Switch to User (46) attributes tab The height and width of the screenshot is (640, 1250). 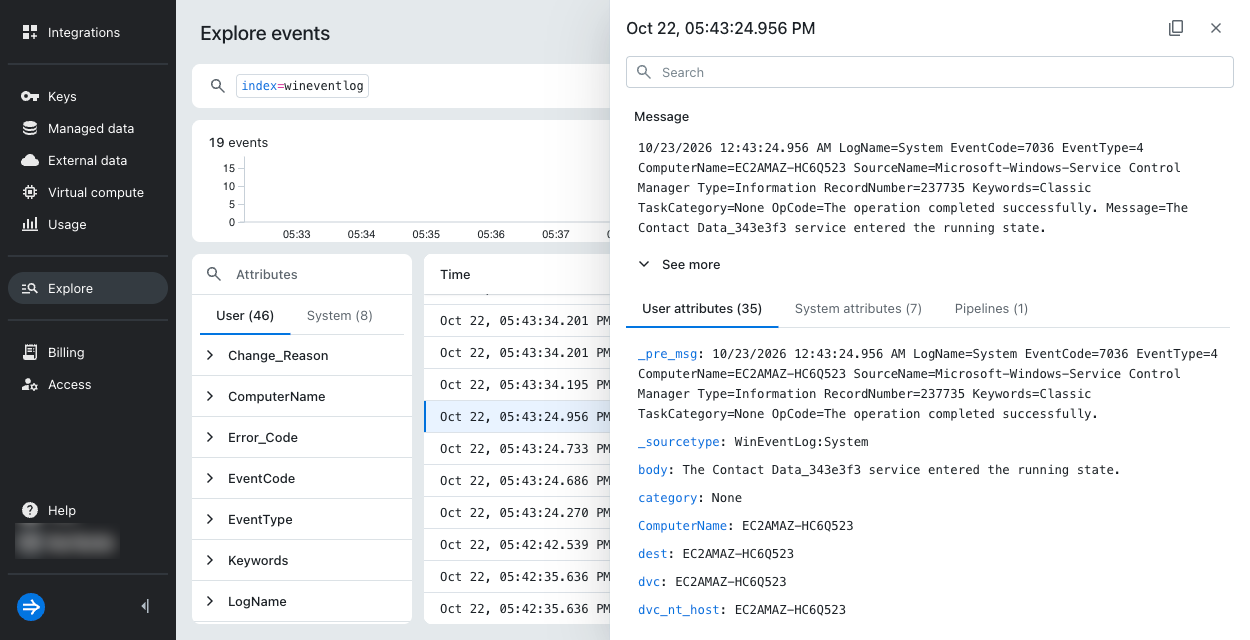coord(245,315)
